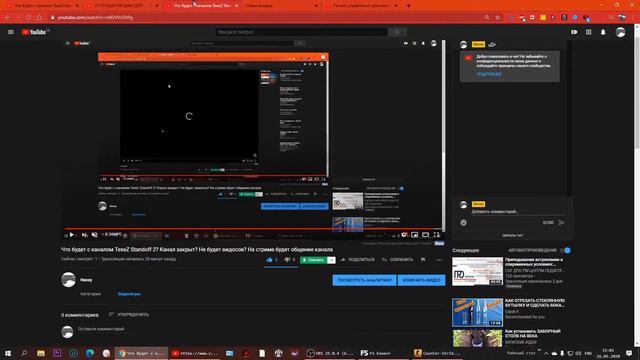Click the address bar URL
This screenshot has width=640, height=360.
(96, 18)
